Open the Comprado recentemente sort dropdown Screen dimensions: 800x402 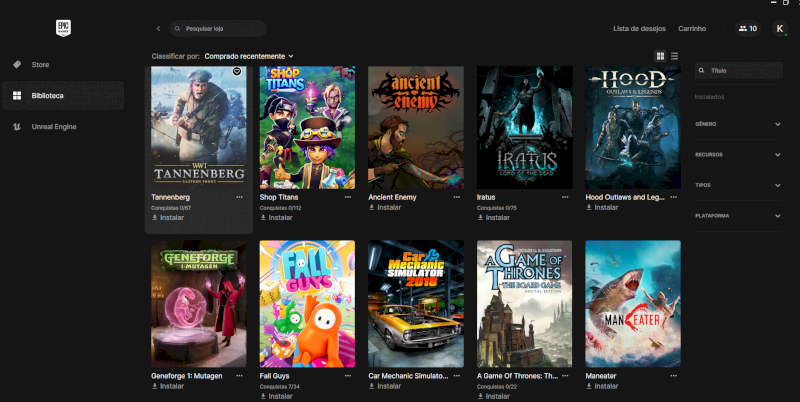tap(249, 56)
